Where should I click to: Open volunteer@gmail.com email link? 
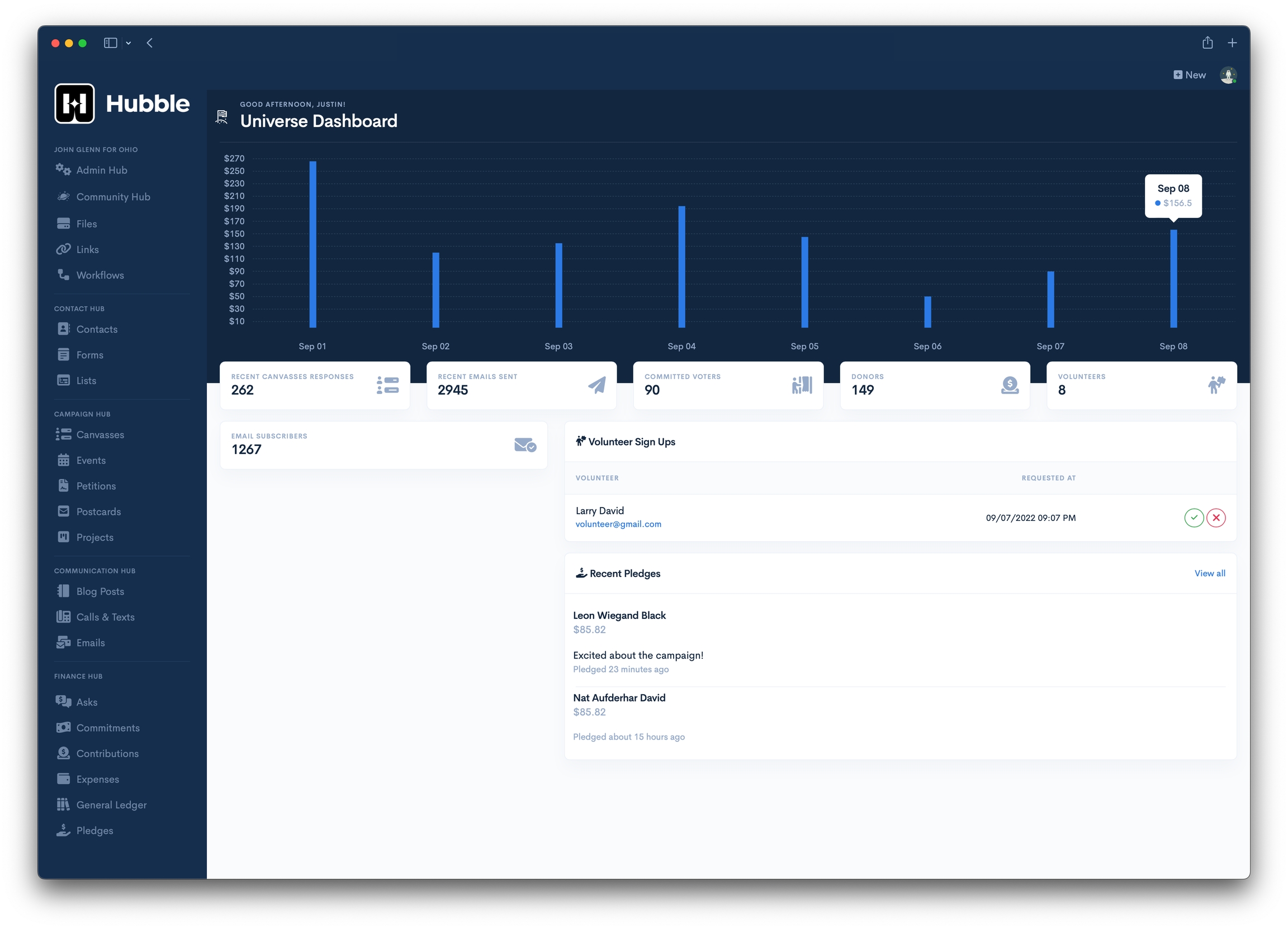click(618, 524)
